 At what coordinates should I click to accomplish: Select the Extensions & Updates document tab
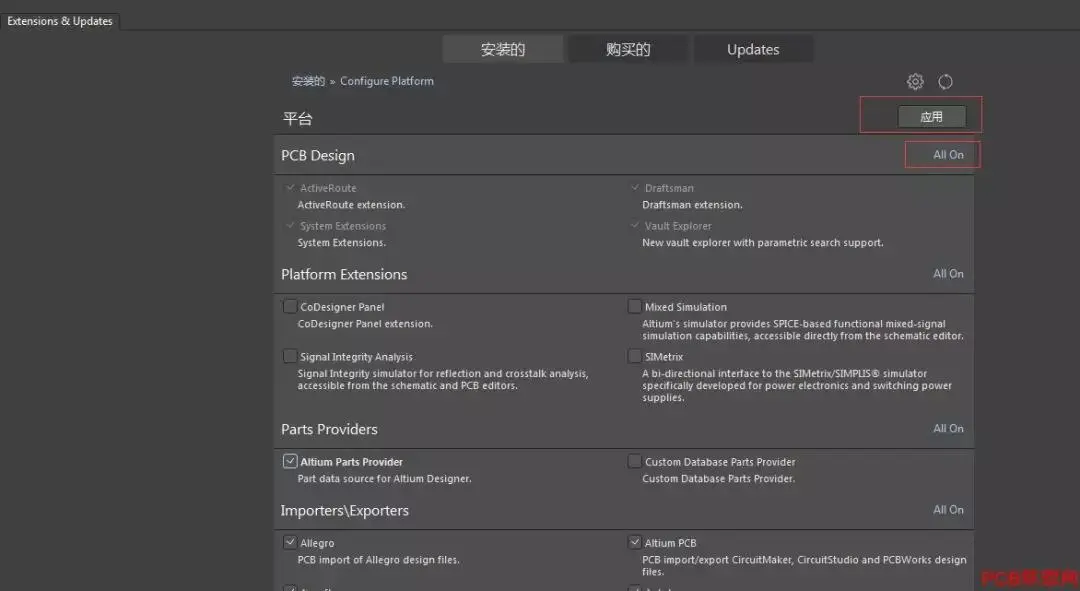[x=60, y=21]
